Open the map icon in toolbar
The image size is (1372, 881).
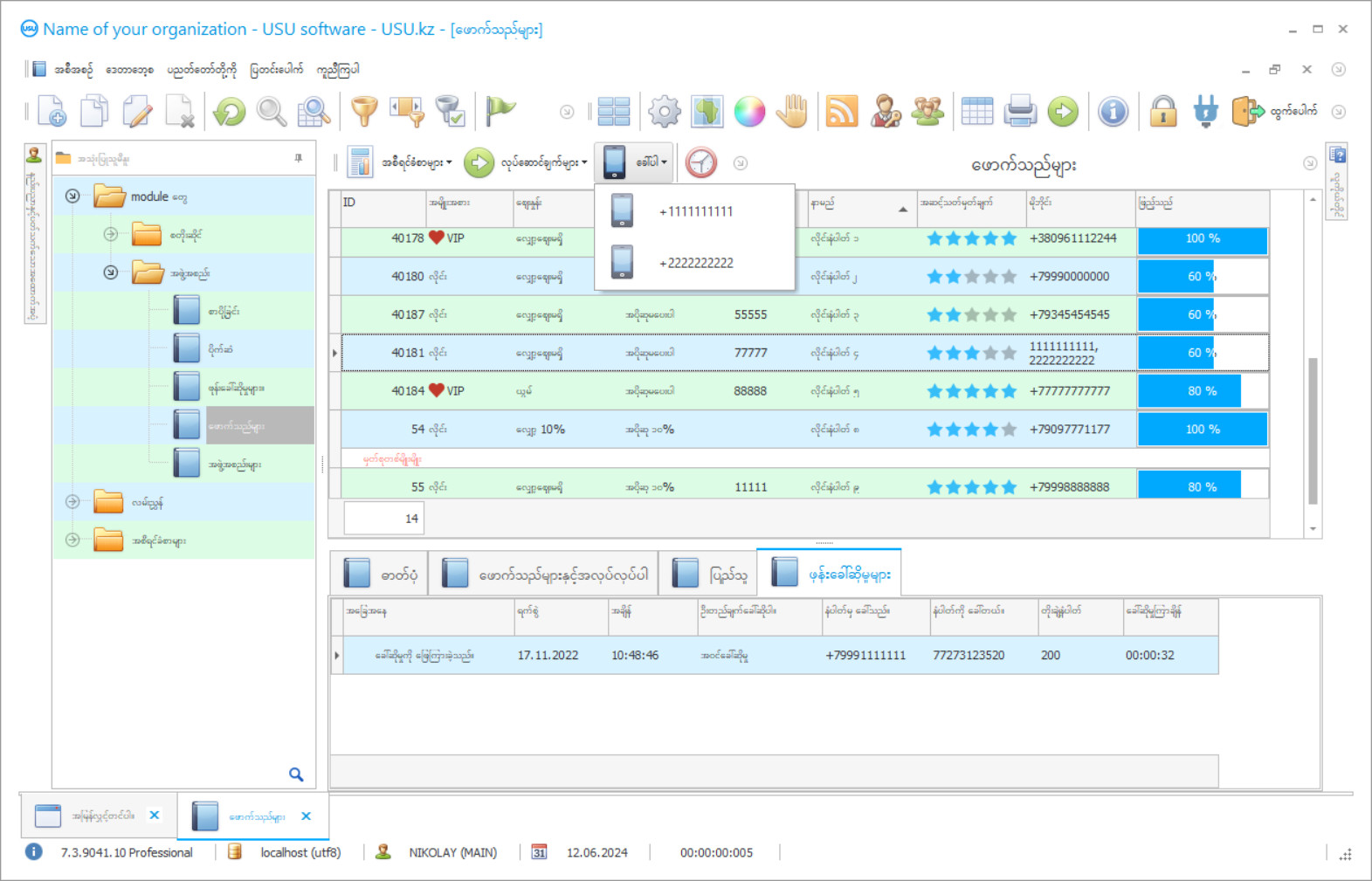point(707,112)
